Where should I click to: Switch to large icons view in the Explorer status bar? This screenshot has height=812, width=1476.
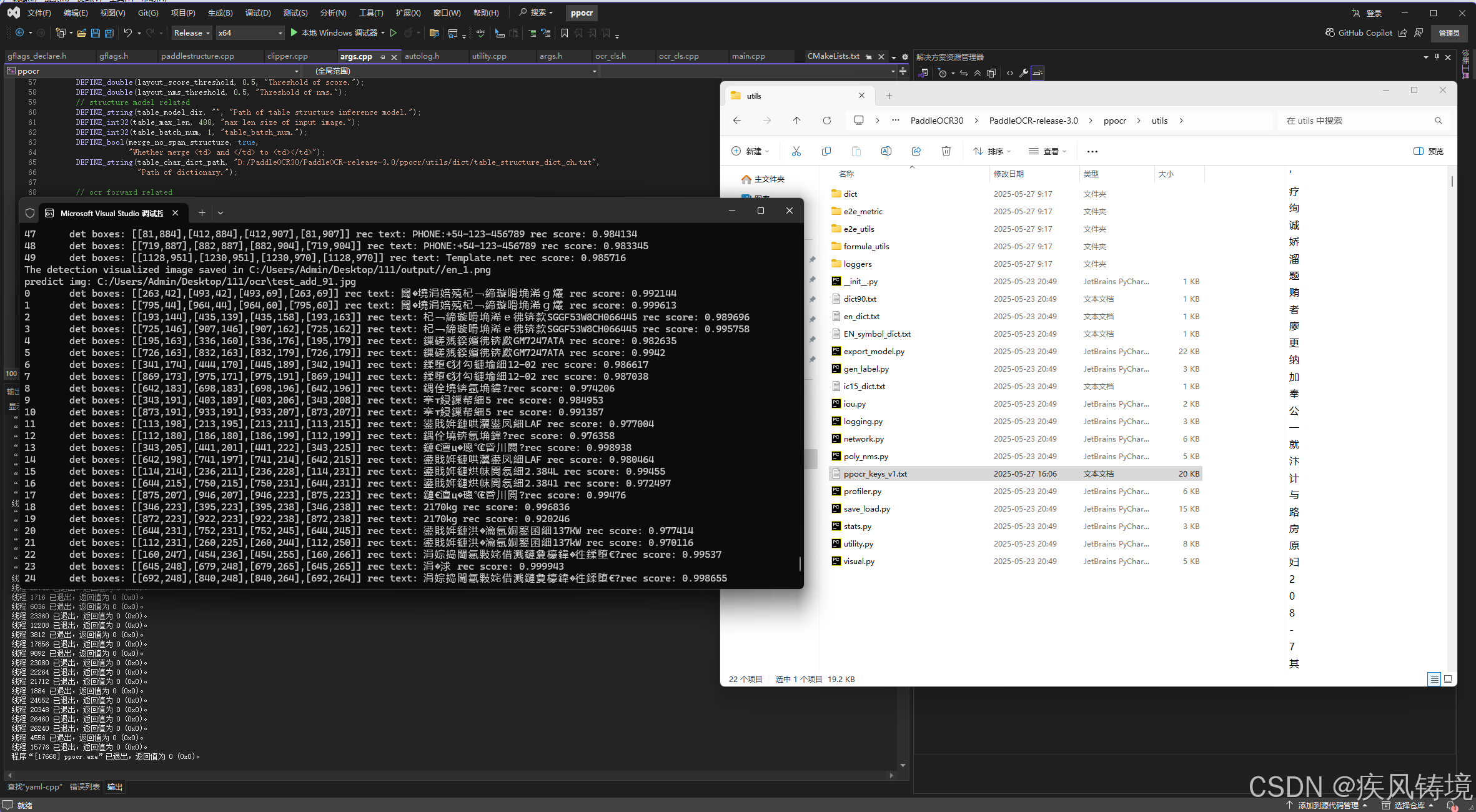point(1448,679)
